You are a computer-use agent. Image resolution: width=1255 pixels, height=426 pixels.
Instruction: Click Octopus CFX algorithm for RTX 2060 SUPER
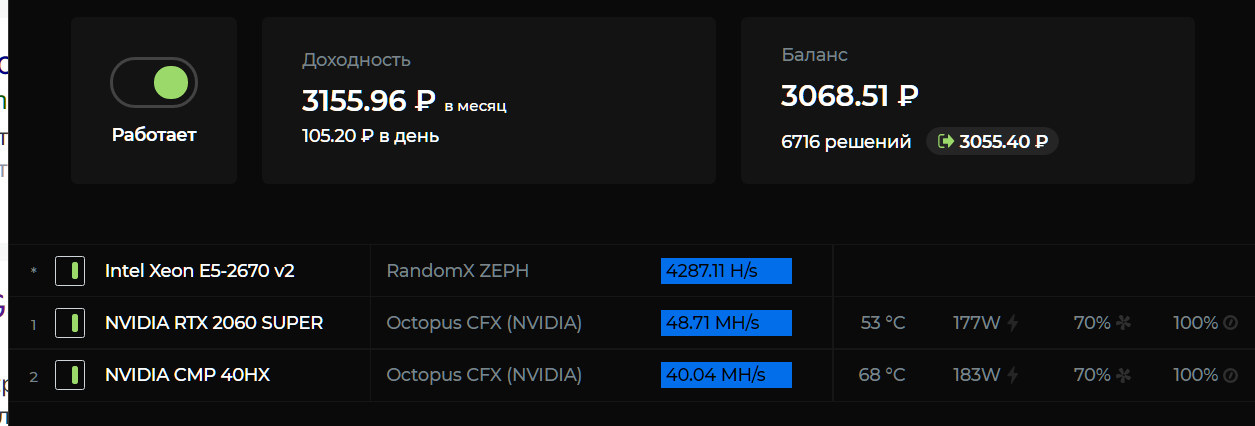click(484, 323)
